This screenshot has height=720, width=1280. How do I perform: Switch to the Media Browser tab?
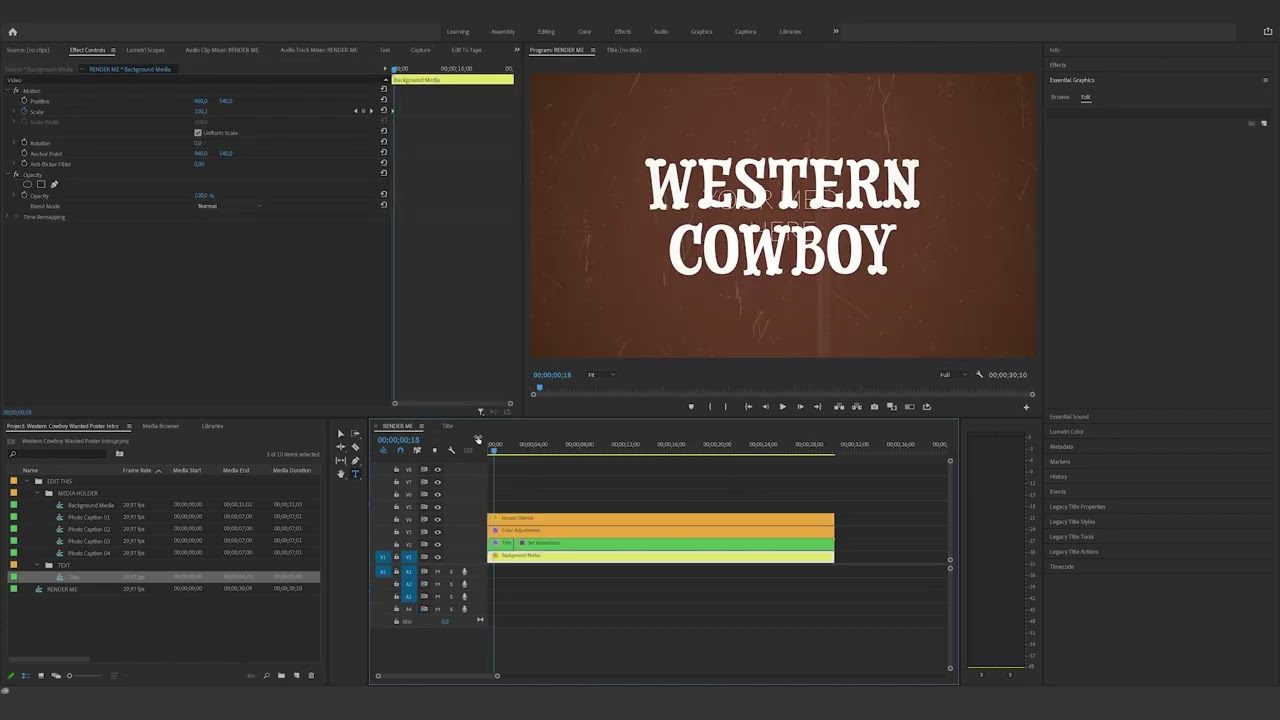[161, 426]
